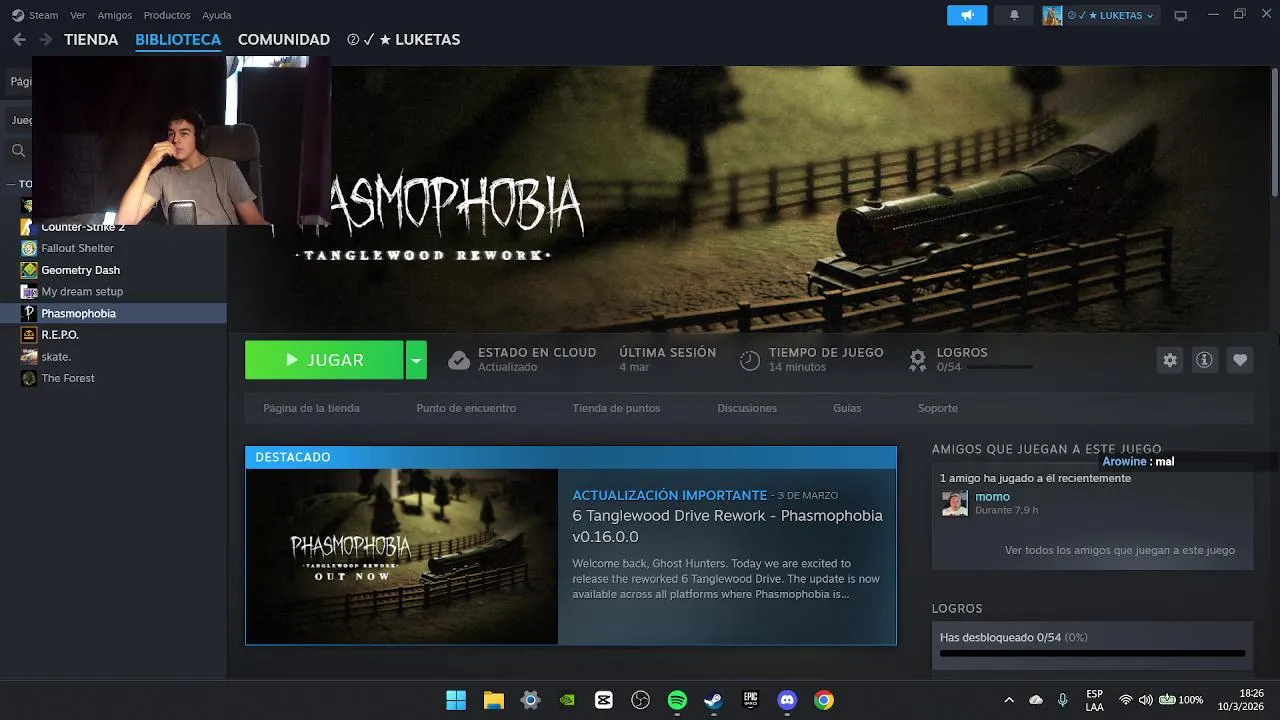The image size is (1280, 720).
Task: Click the achievements progress bar 0/54
Action: coord(1092,653)
